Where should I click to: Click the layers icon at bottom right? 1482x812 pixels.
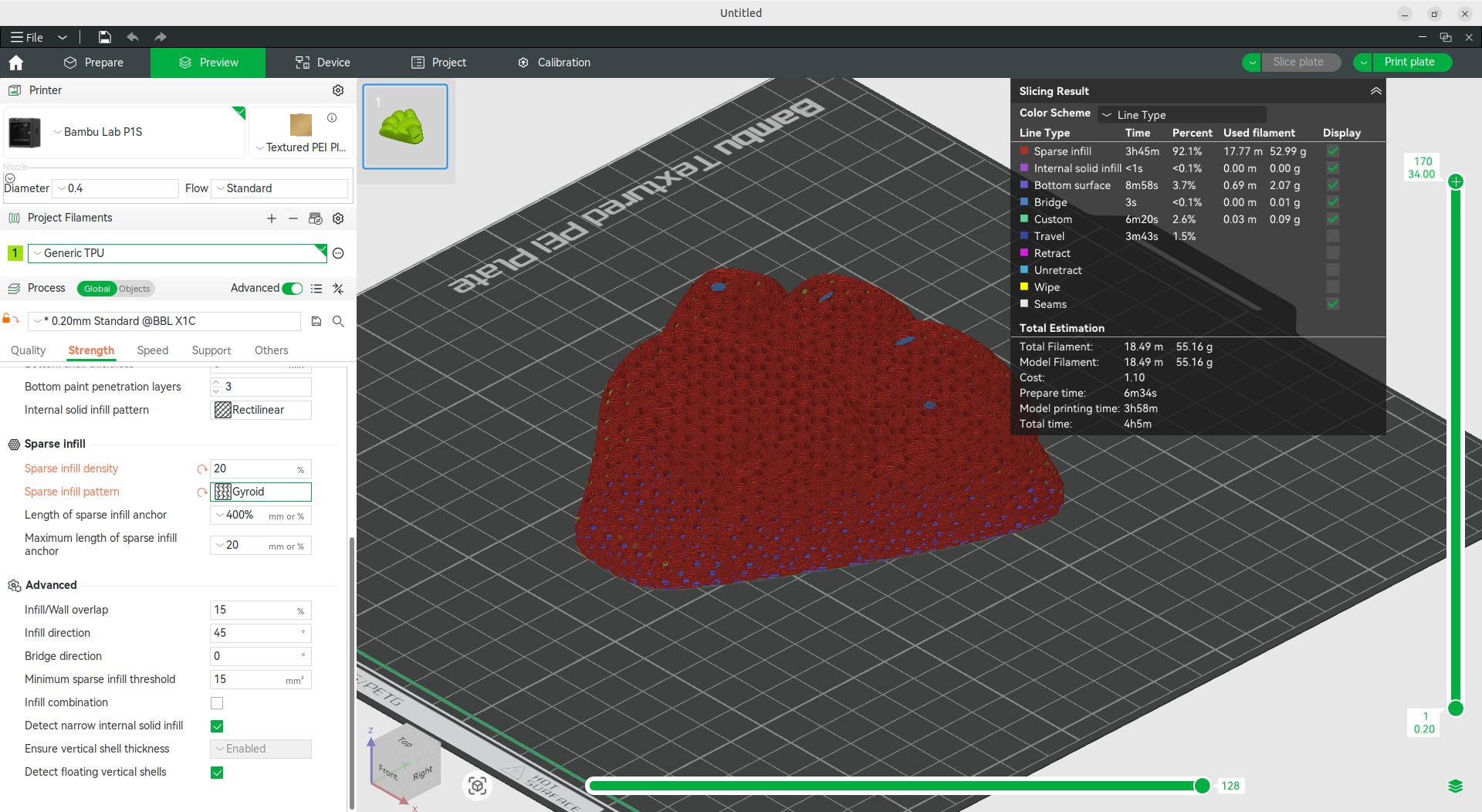pyautogui.click(x=1456, y=786)
